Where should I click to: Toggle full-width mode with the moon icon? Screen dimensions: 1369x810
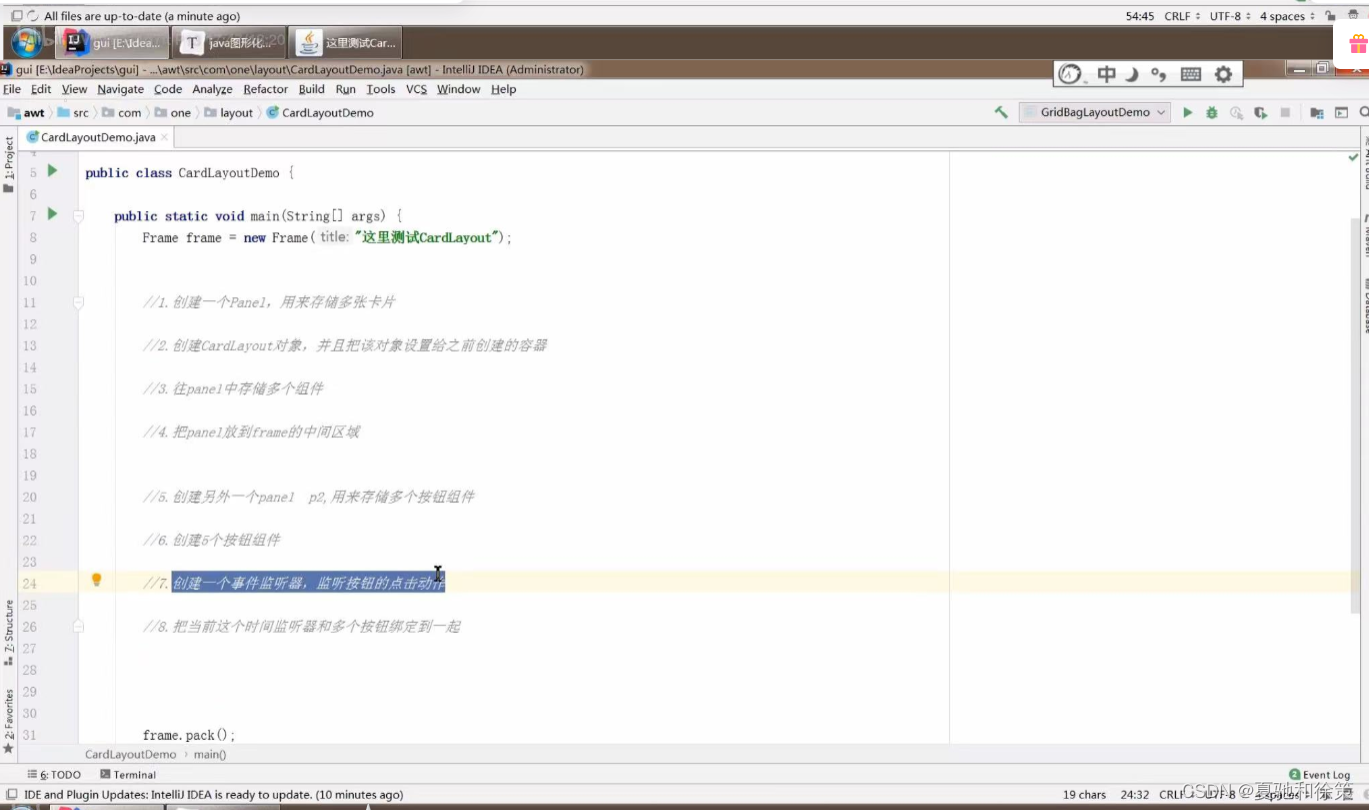1133,74
